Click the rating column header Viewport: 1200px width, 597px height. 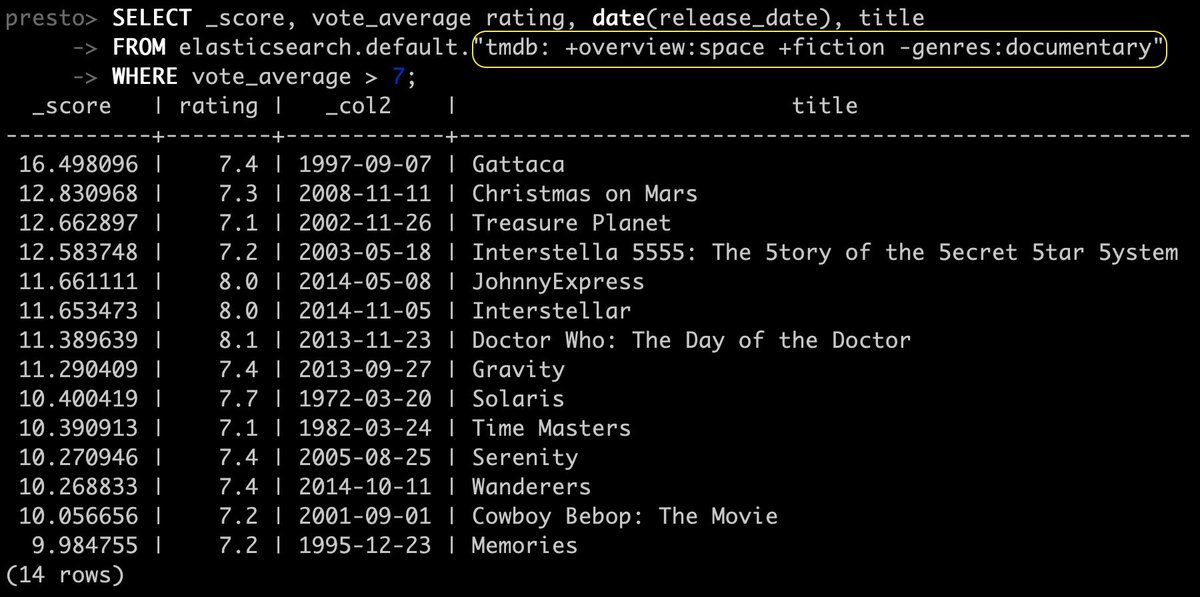(x=218, y=106)
